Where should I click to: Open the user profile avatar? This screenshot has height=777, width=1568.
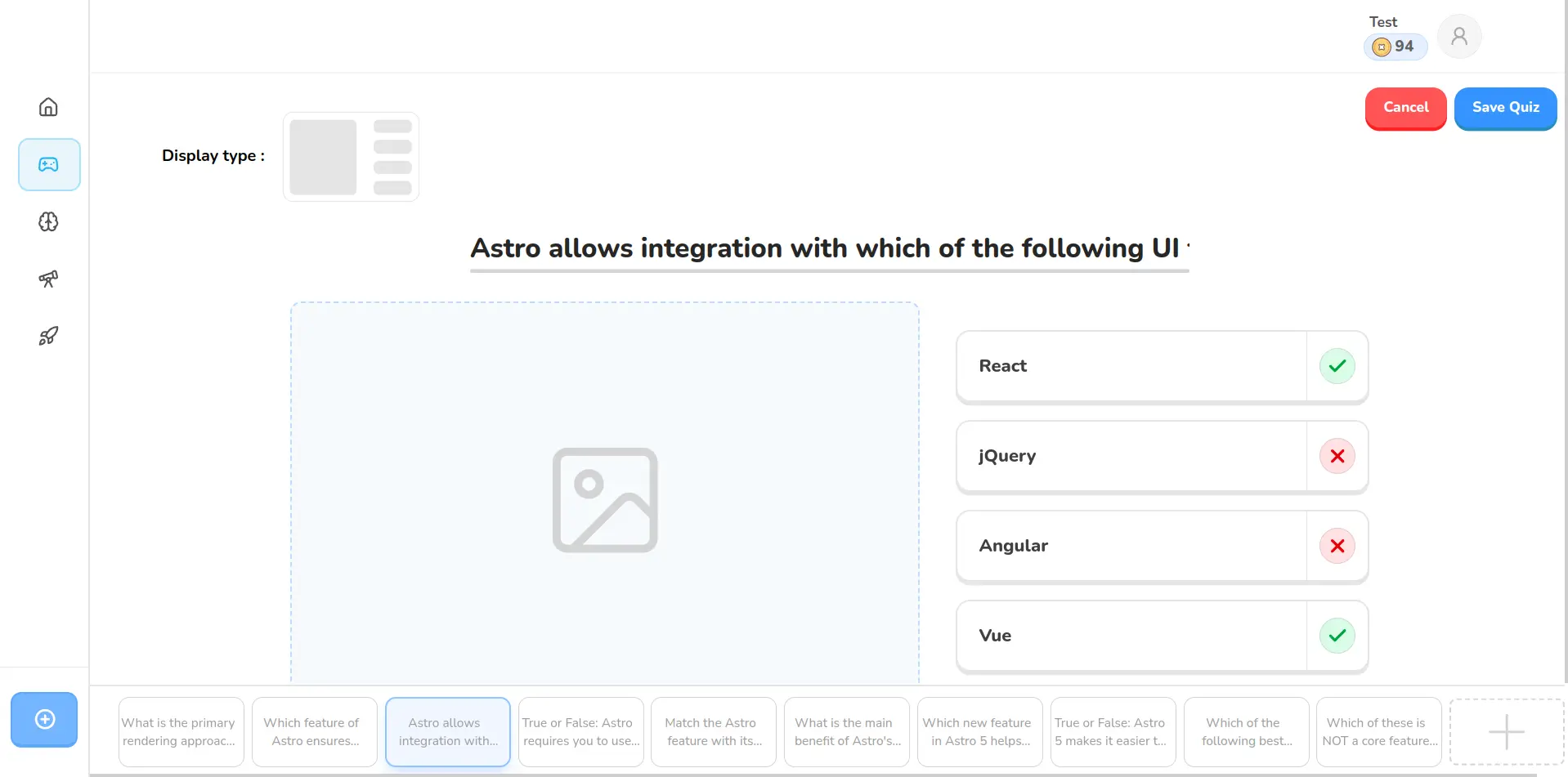(x=1458, y=37)
